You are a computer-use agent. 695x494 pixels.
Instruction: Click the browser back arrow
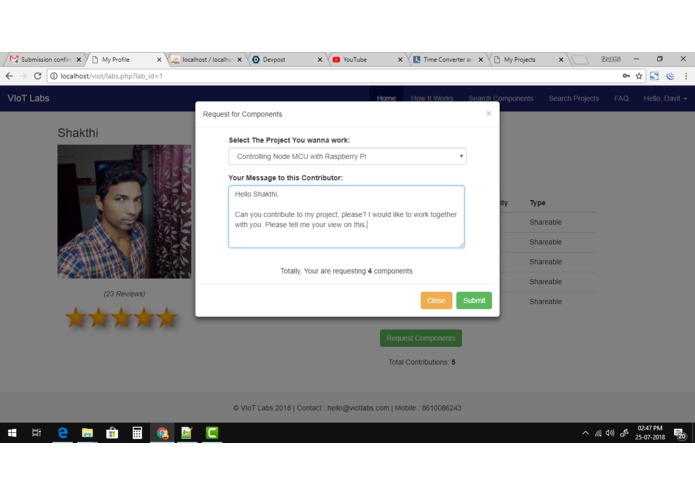coord(9,76)
